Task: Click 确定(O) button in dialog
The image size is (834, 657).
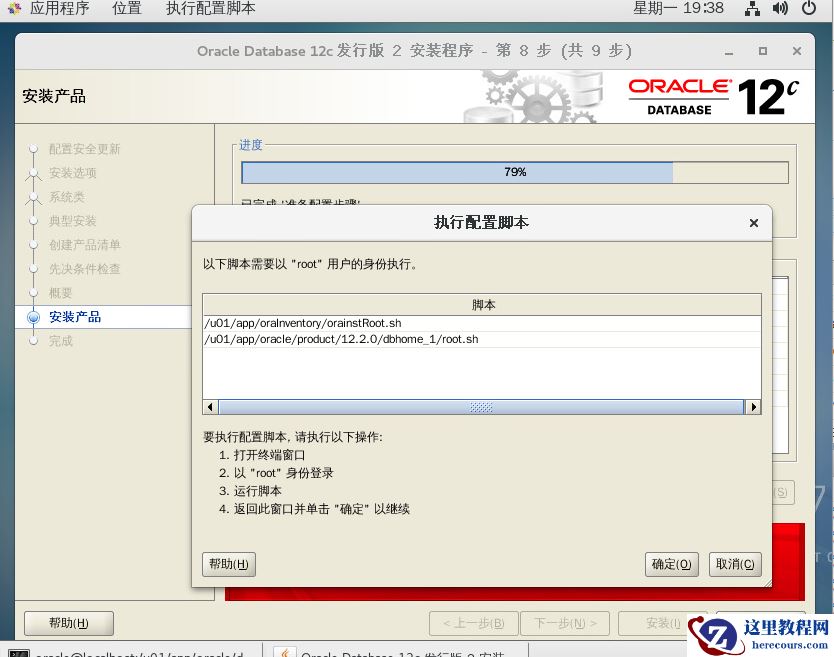Action: pyautogui.click(x=671, y=564)
